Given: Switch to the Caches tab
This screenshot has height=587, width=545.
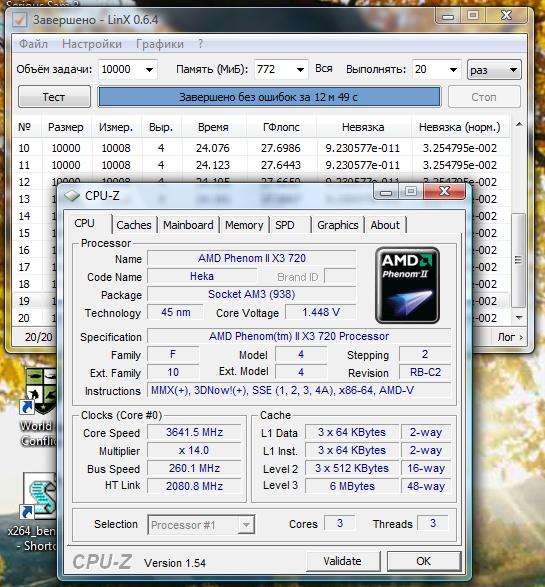Looking at the screenshot, I should pyautogui.click(x=134, y=225).
